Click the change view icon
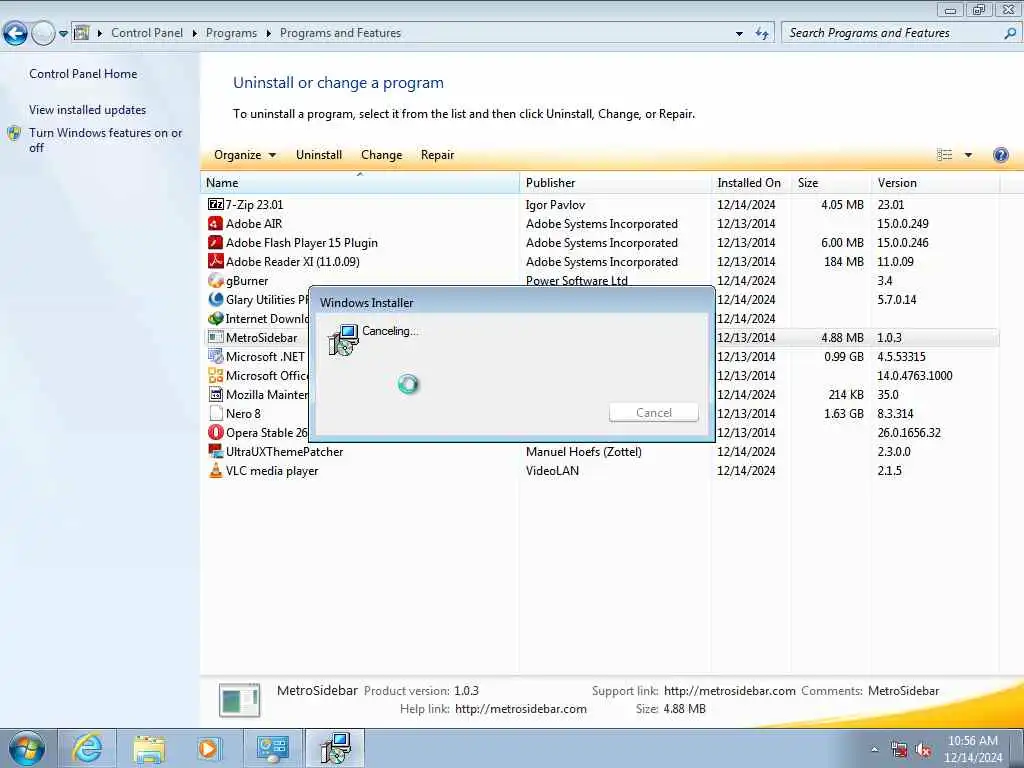Screen dimensions: 1024x768 coord(944,155)
